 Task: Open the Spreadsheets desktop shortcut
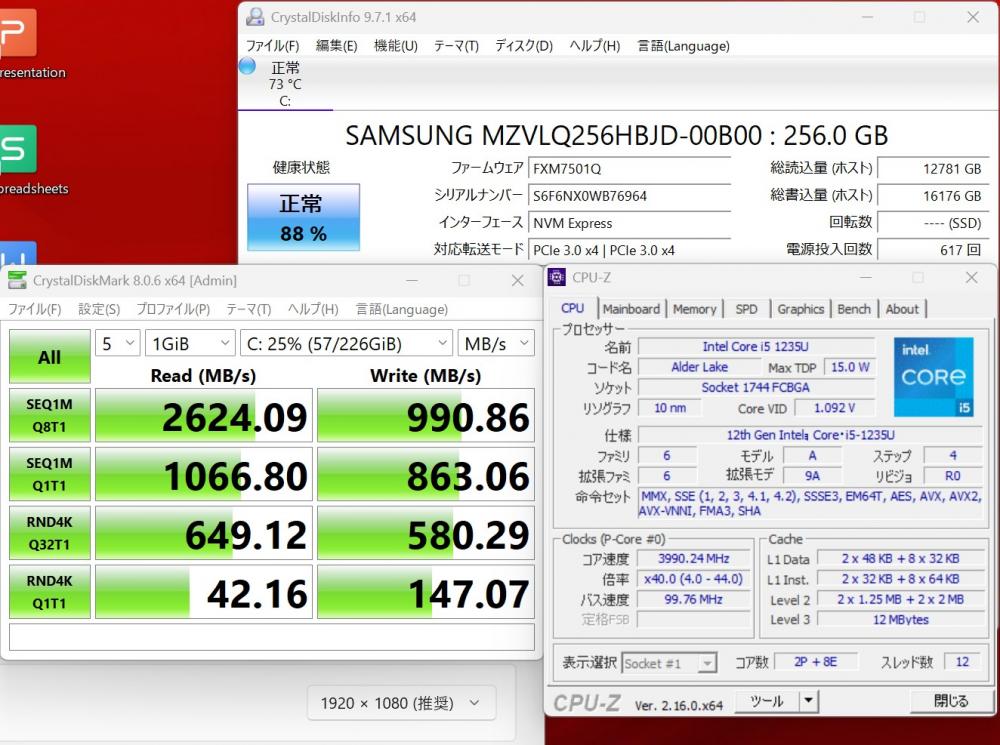(18, 159)
